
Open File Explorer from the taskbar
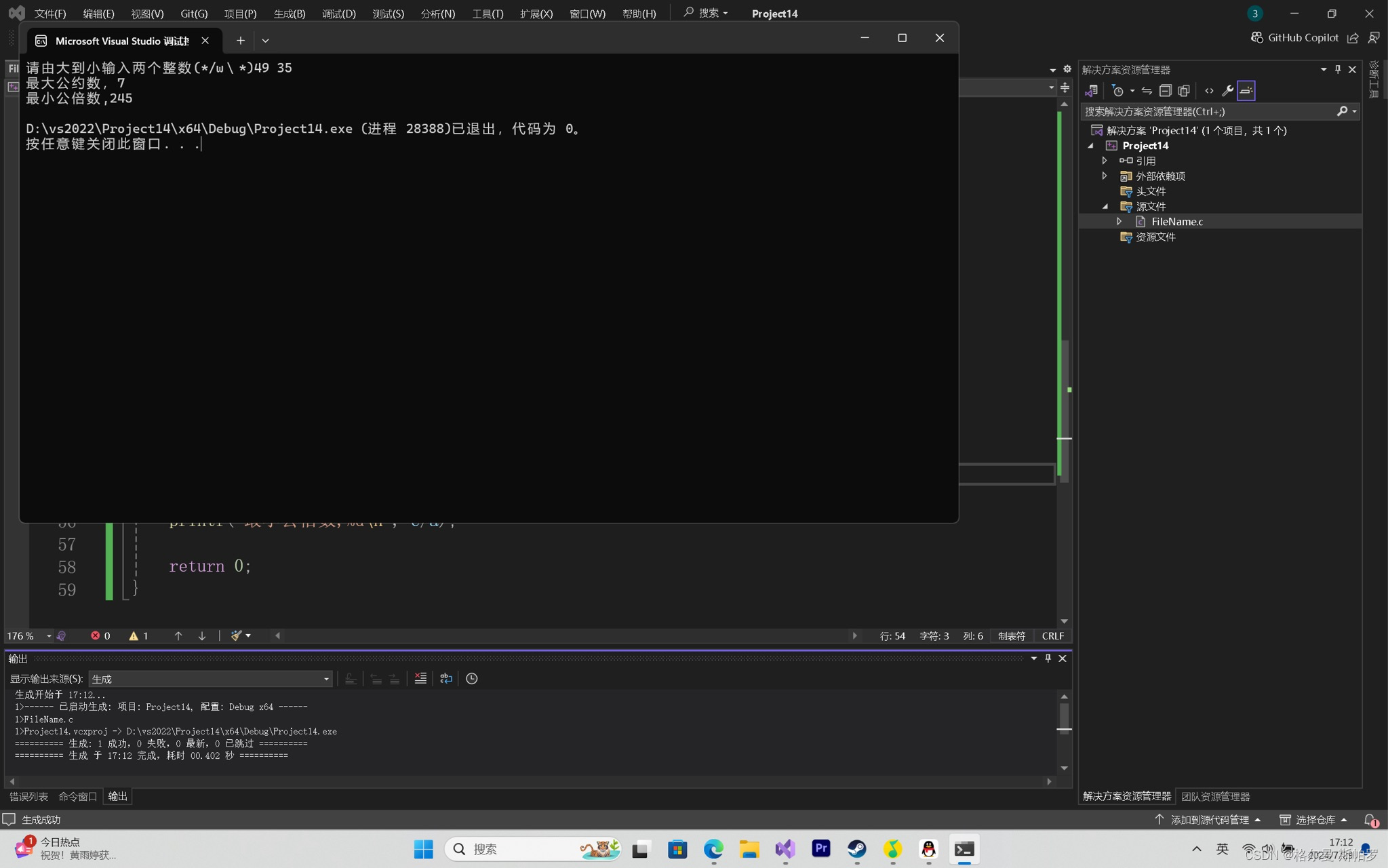pyautogui.click(x=749, y=849)
